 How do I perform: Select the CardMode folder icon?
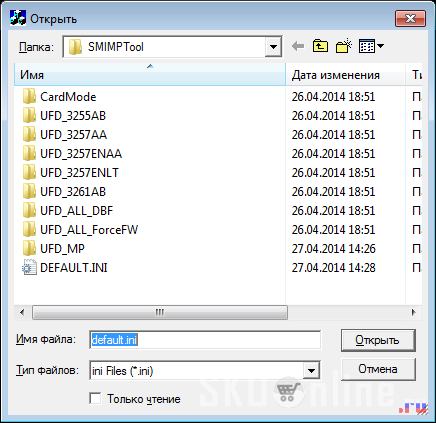coord(29,97)
